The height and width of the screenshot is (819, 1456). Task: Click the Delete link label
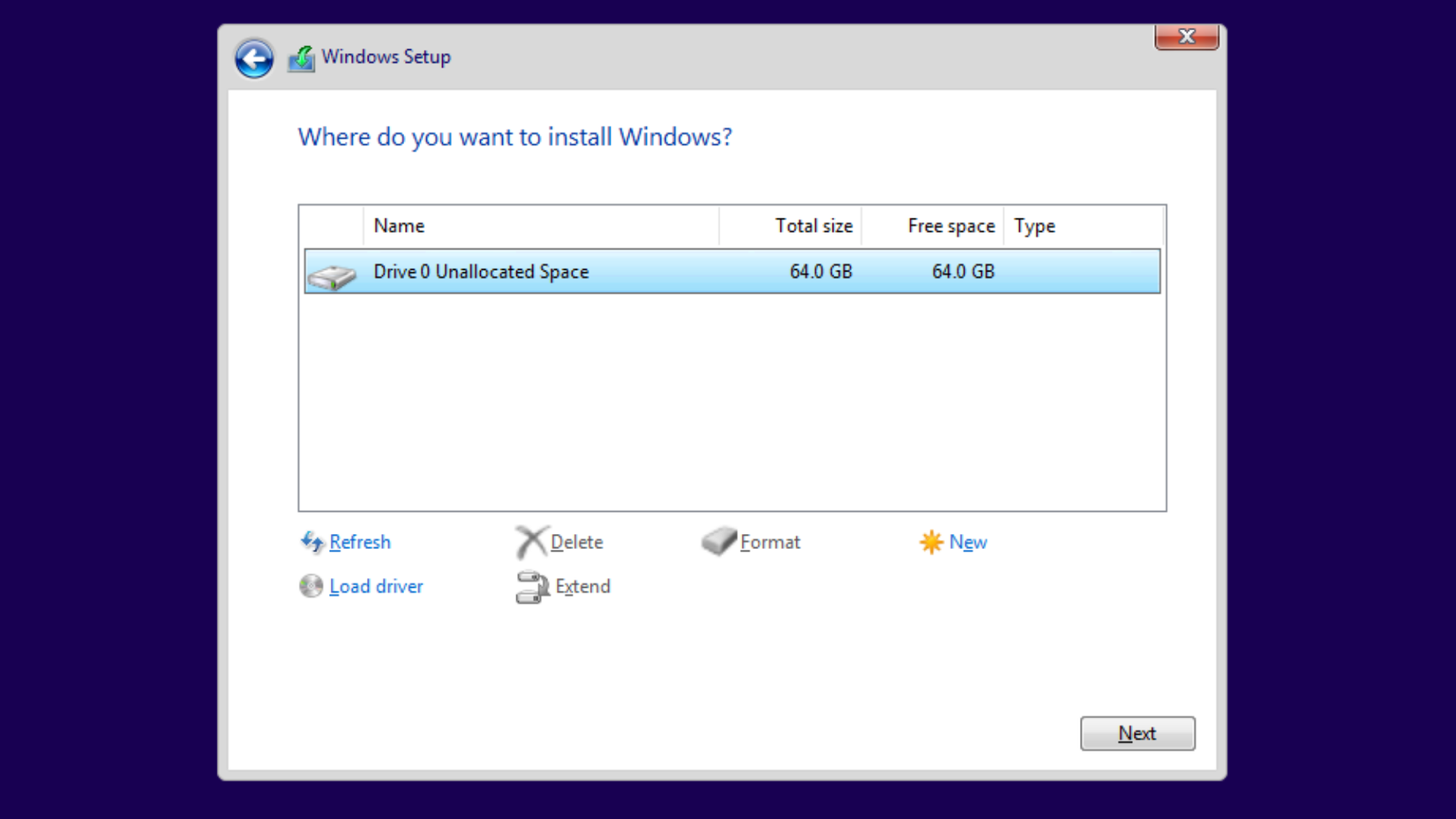pos(576,542)
